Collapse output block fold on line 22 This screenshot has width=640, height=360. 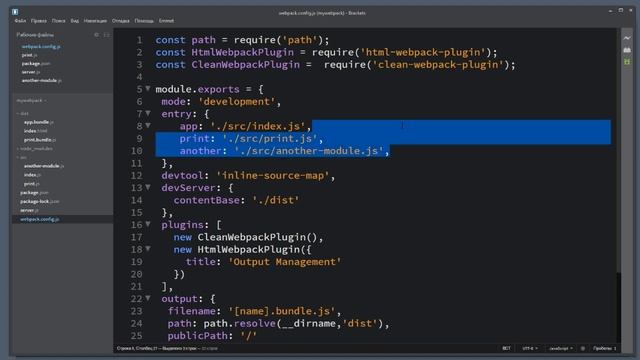[148, 298]
